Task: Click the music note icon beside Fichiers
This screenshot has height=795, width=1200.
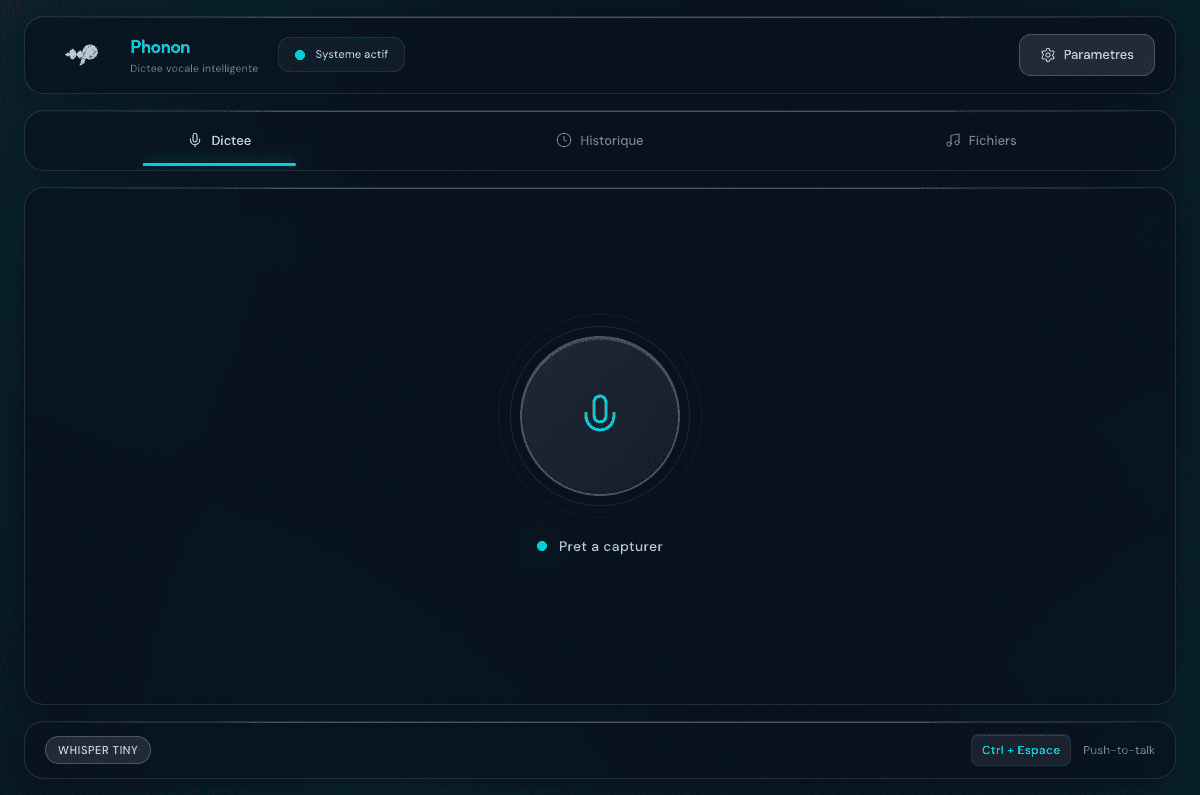Action: 953,140
